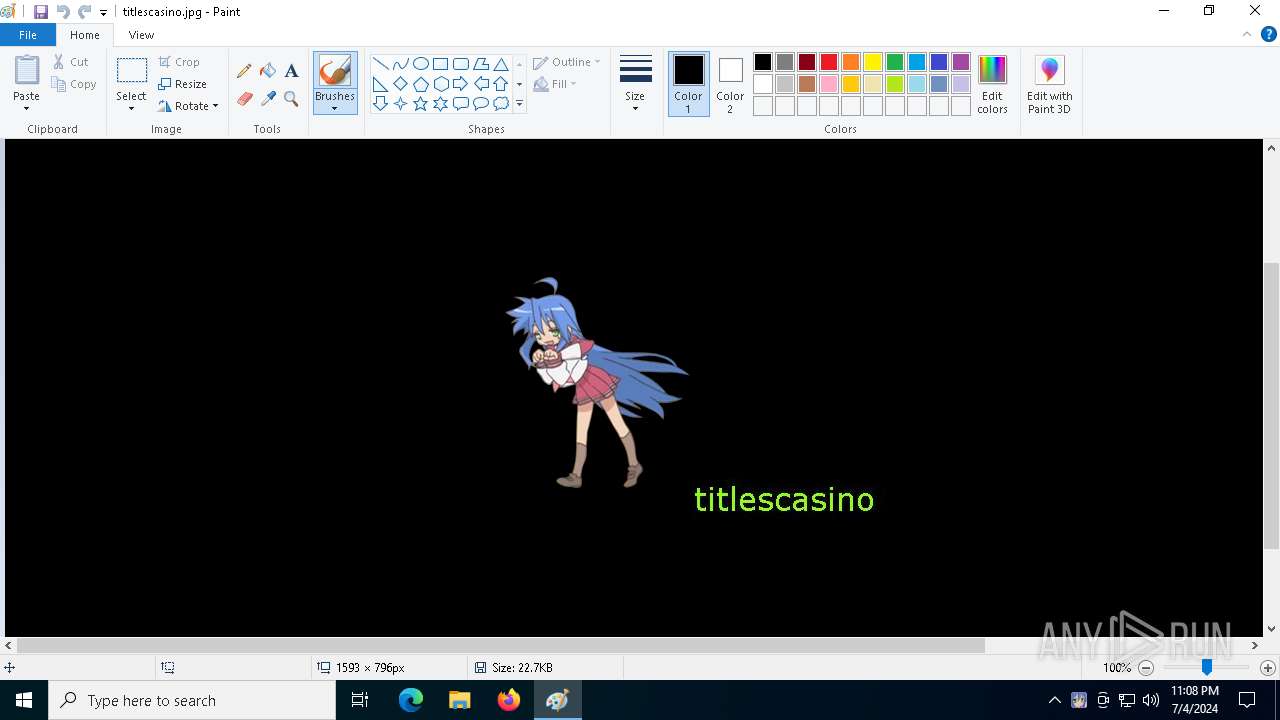Switch to the Home tab
The width and height of the screenshot is (1280, 720).
pos(85,35)
